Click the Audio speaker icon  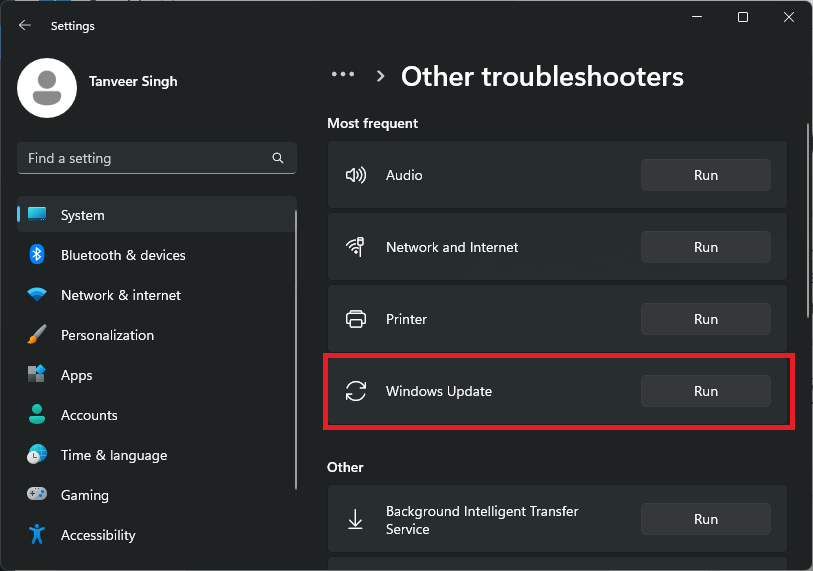click(356, 175)
